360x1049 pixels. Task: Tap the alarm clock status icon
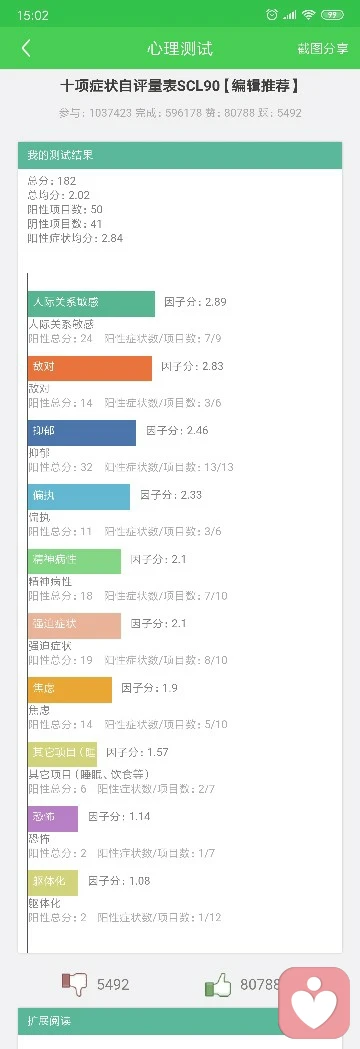tap(271, 14)
